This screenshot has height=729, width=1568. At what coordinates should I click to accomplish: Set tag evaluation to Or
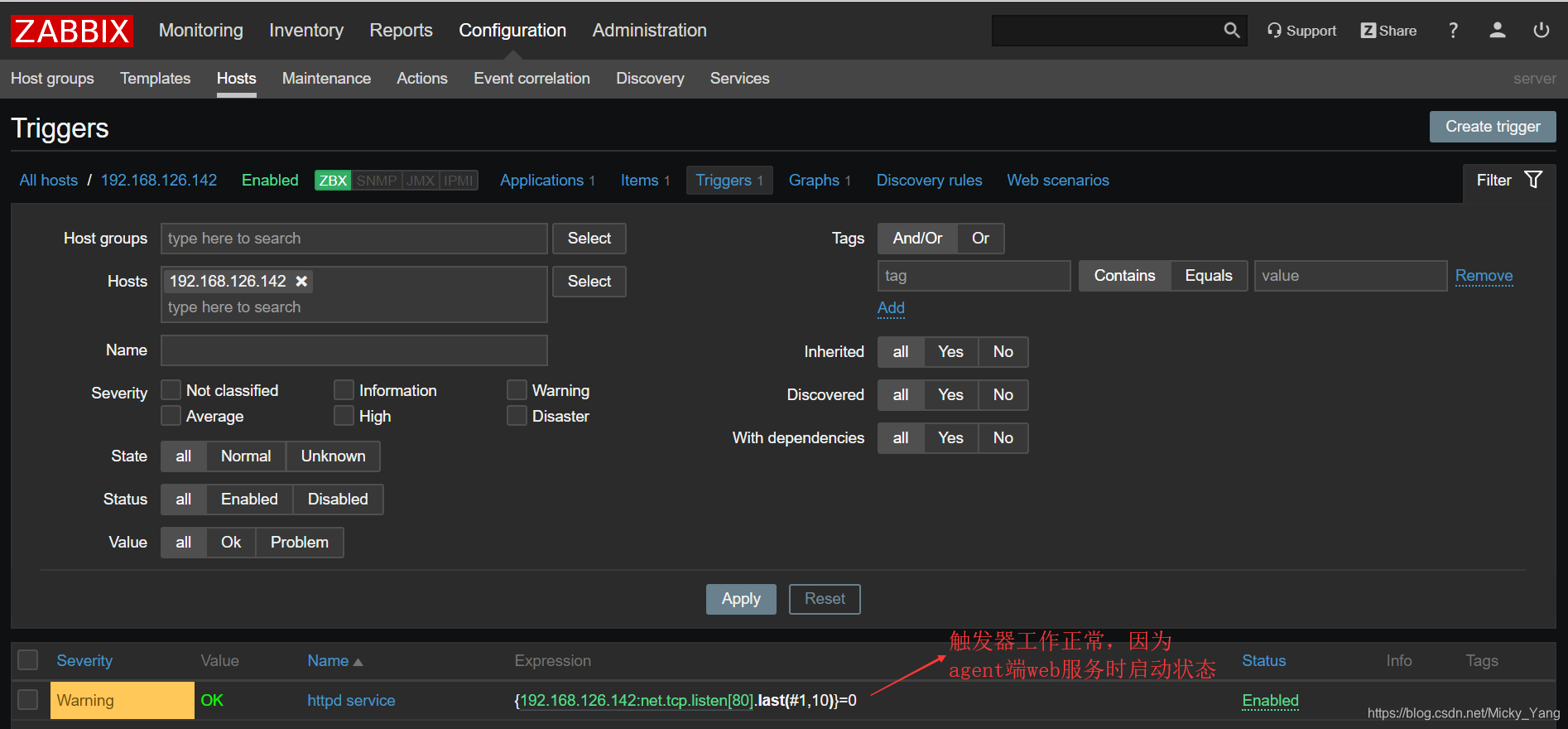[981, 239]
